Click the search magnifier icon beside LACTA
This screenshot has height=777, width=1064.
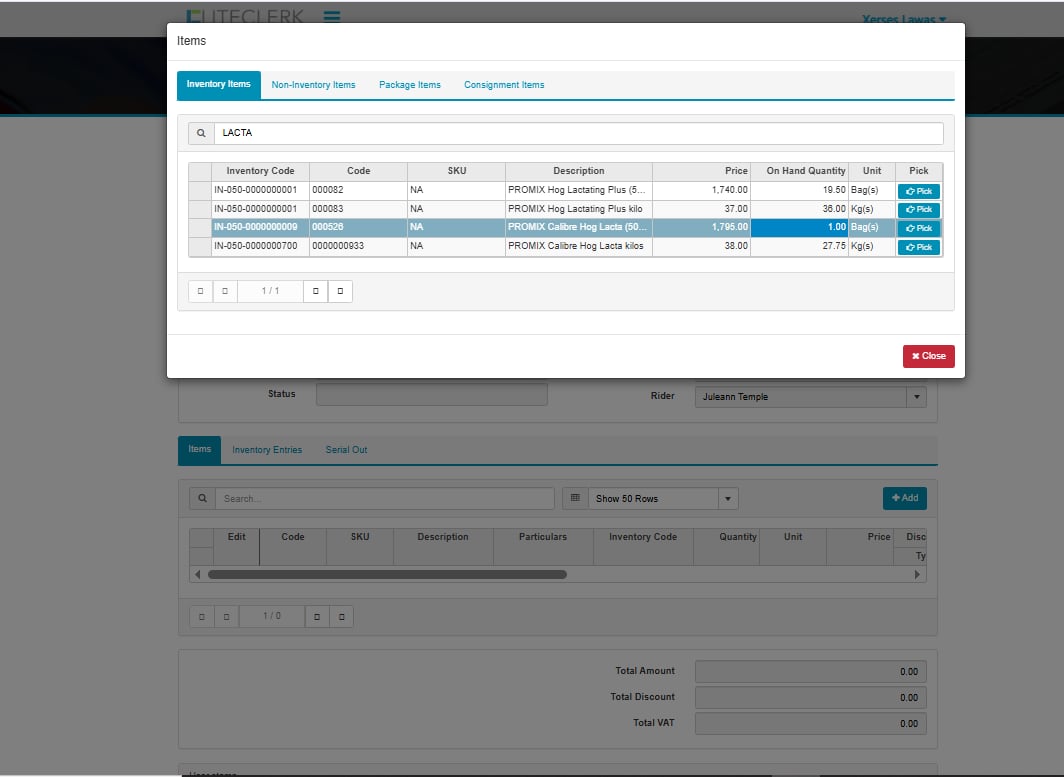point(201,133)
